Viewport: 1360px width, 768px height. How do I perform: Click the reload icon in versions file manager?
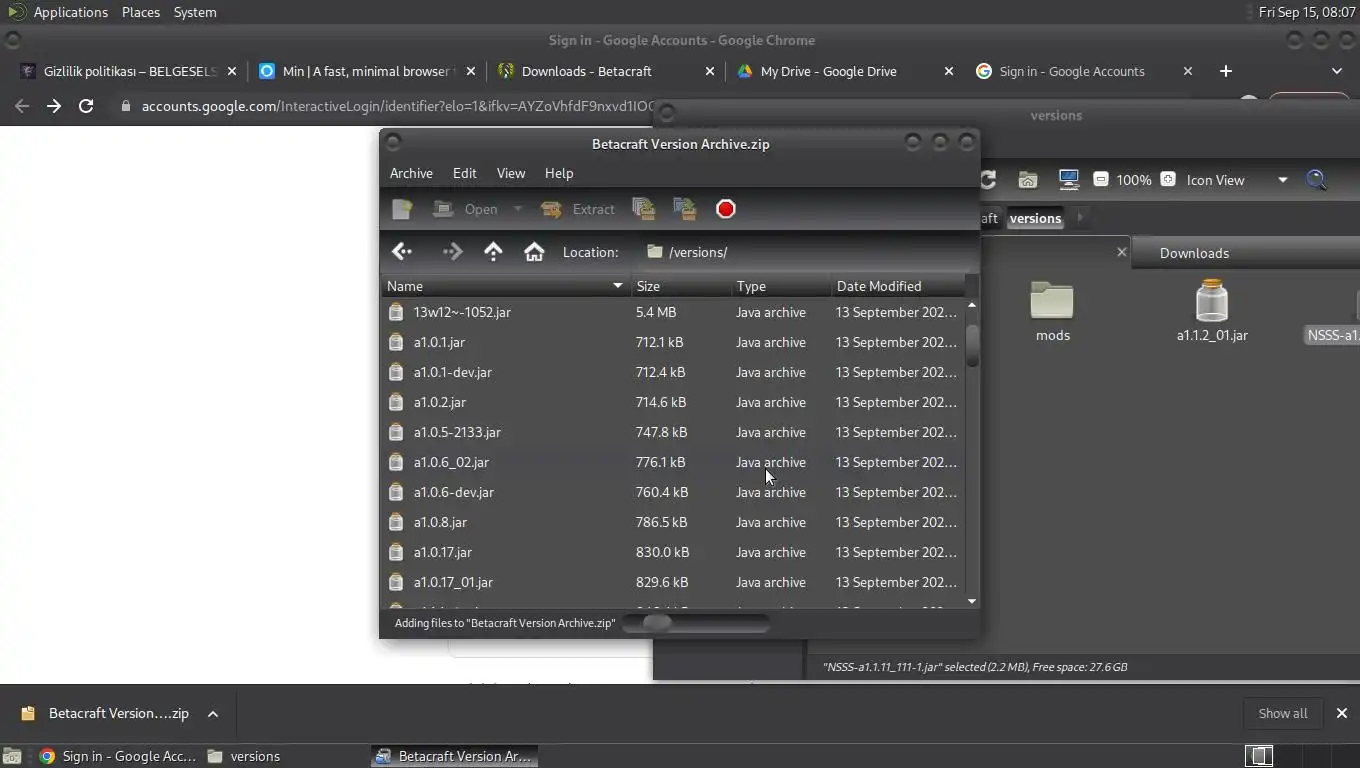point(988,180)
